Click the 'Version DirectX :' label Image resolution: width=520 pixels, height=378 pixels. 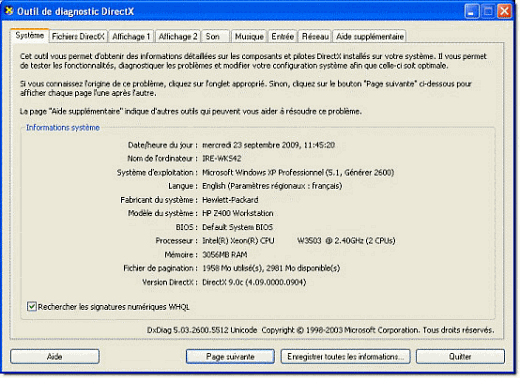coord(170,282)
